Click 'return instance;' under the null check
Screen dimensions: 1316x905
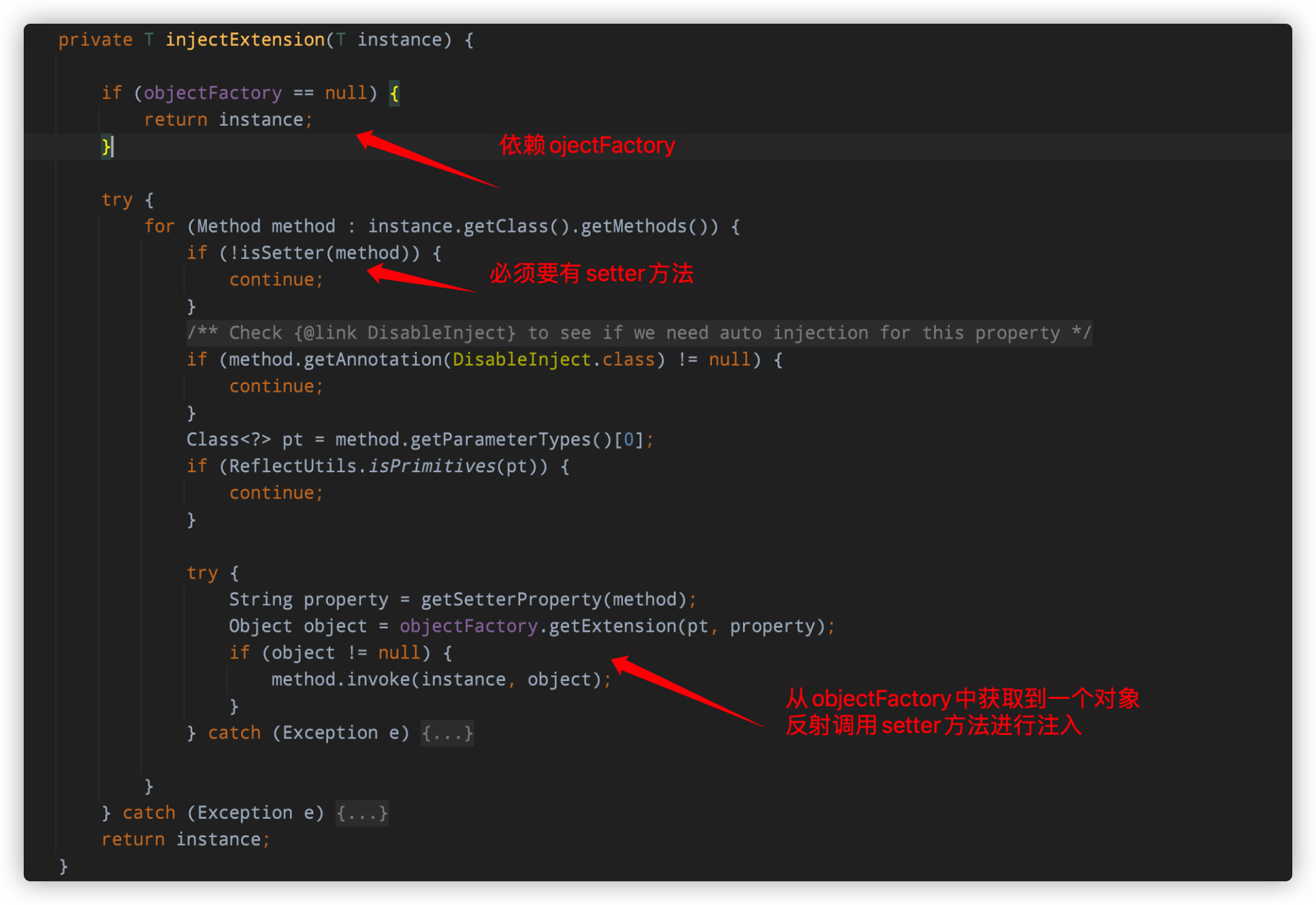(x=229, y=120)
